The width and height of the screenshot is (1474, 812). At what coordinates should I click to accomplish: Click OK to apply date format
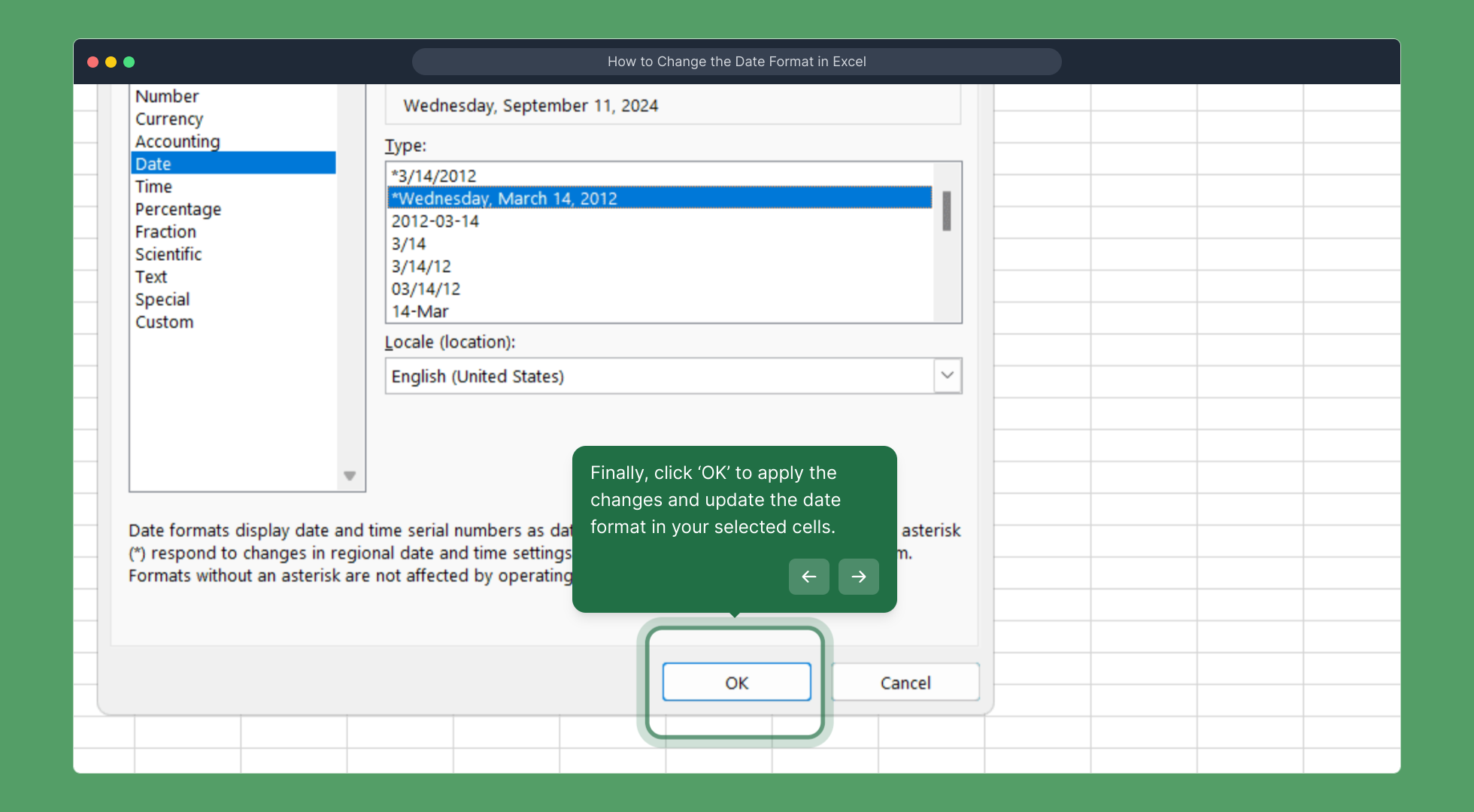736,682
